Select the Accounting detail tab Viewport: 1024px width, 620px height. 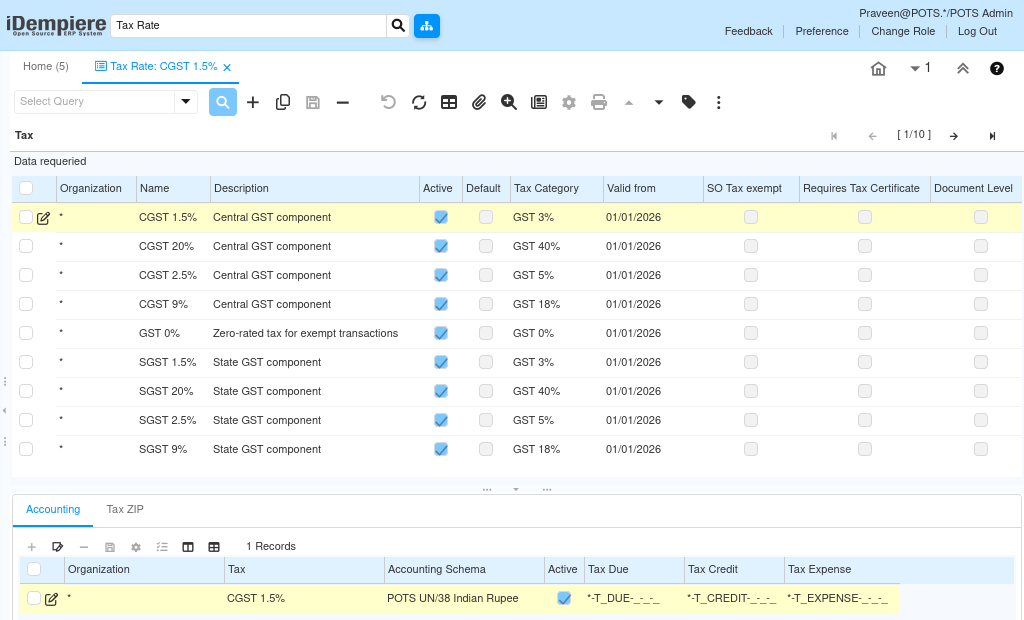pyautogui.click(x=53, y=510)
